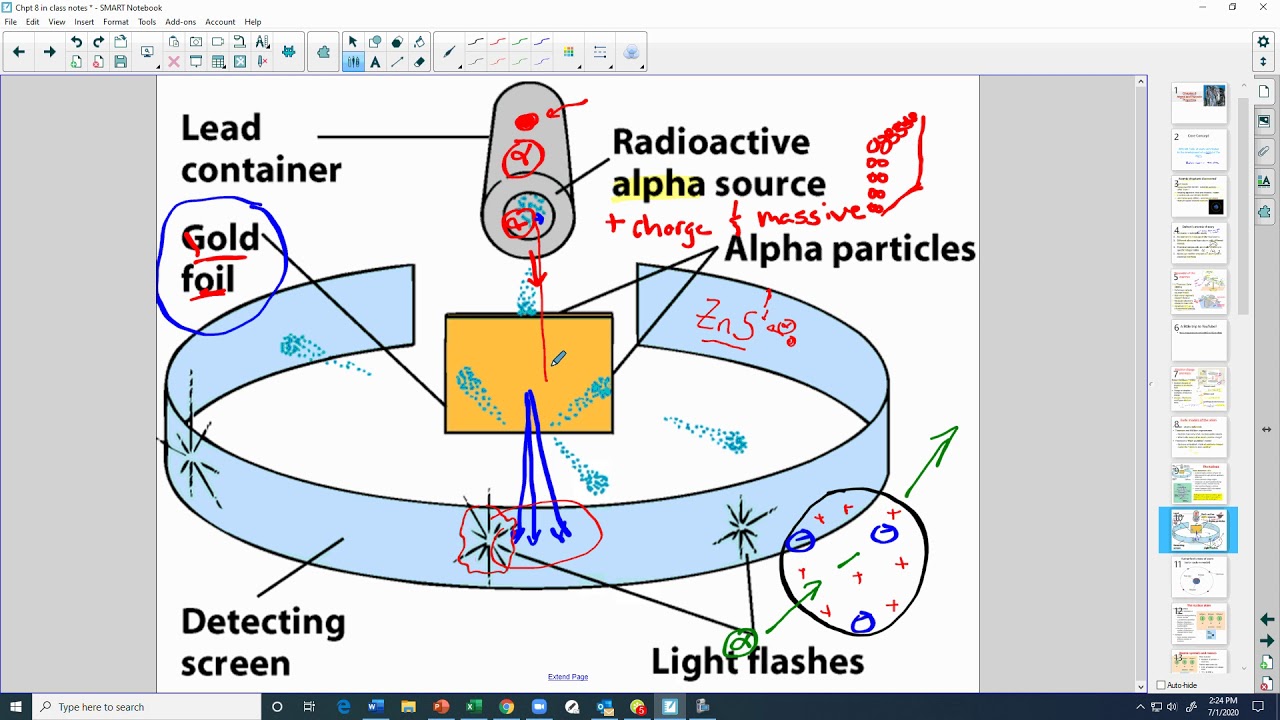The height and width of the screenshot is (720, 1280).
Task: Delete page using sidebar bottom red icon
Action: pyautogui.click(x=1266, y=683)
